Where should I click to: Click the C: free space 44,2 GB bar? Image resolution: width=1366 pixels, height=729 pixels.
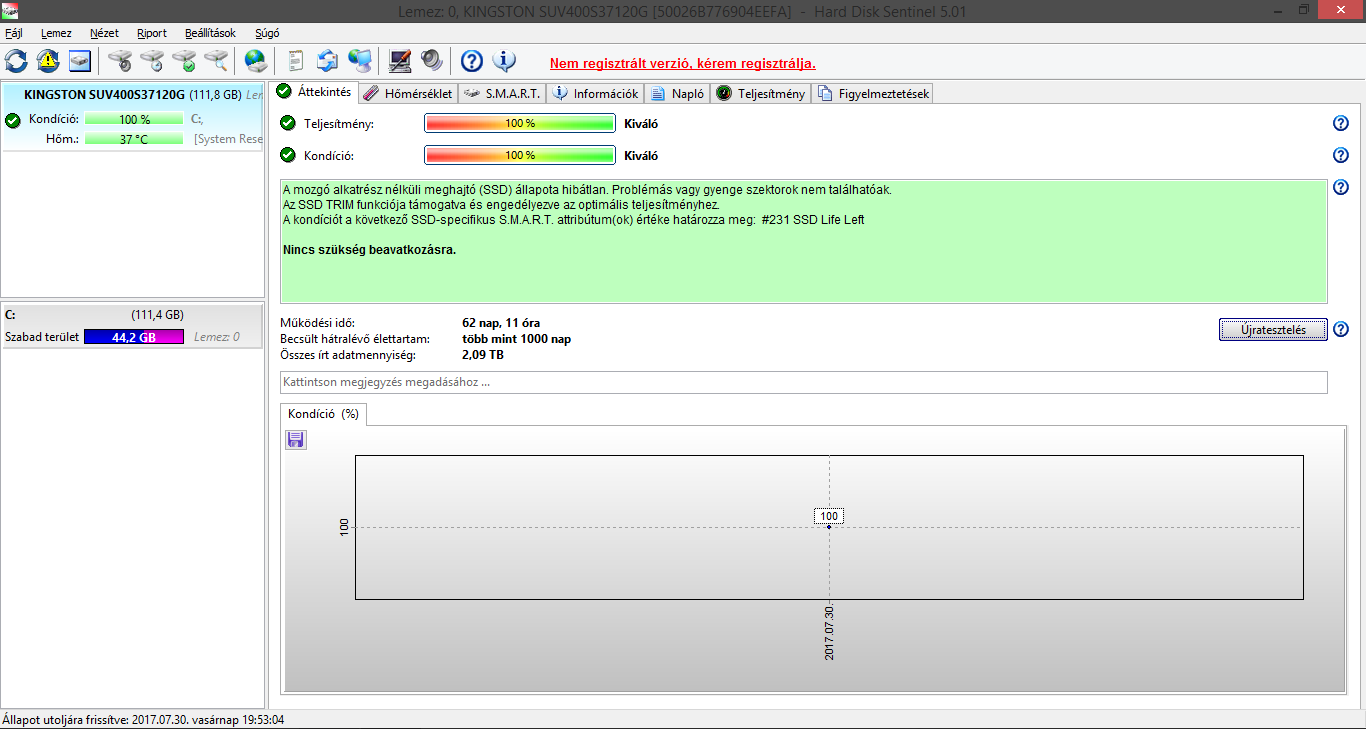[x=134, y=337]
